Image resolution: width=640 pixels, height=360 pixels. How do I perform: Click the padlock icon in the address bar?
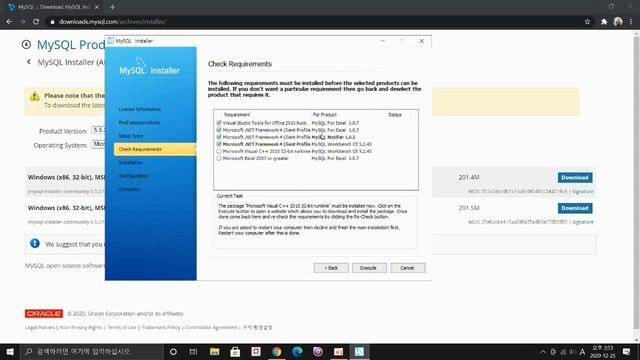[x=52, y=22]
